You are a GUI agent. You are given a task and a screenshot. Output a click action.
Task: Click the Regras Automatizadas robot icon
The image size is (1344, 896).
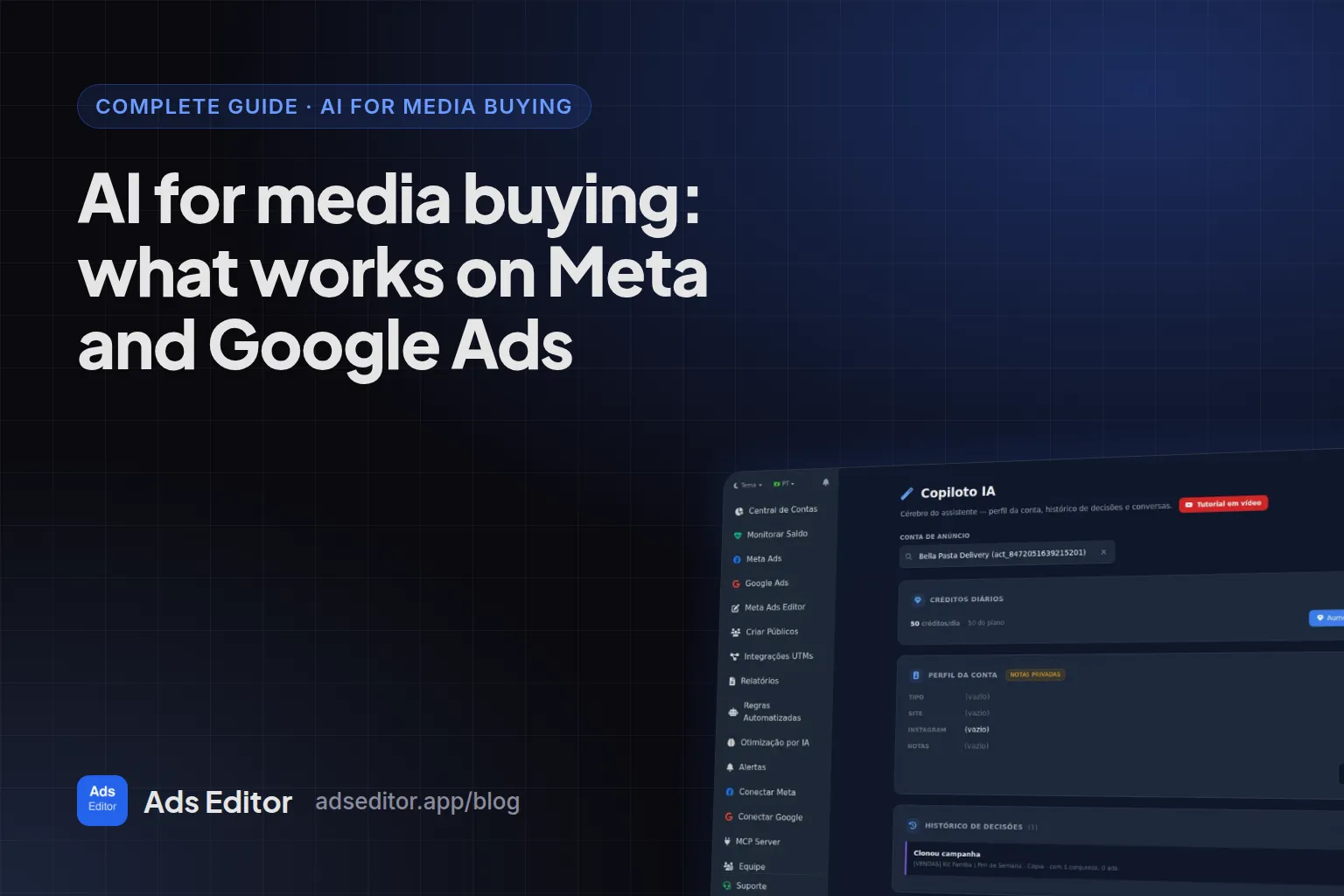(x=732, y=712)
